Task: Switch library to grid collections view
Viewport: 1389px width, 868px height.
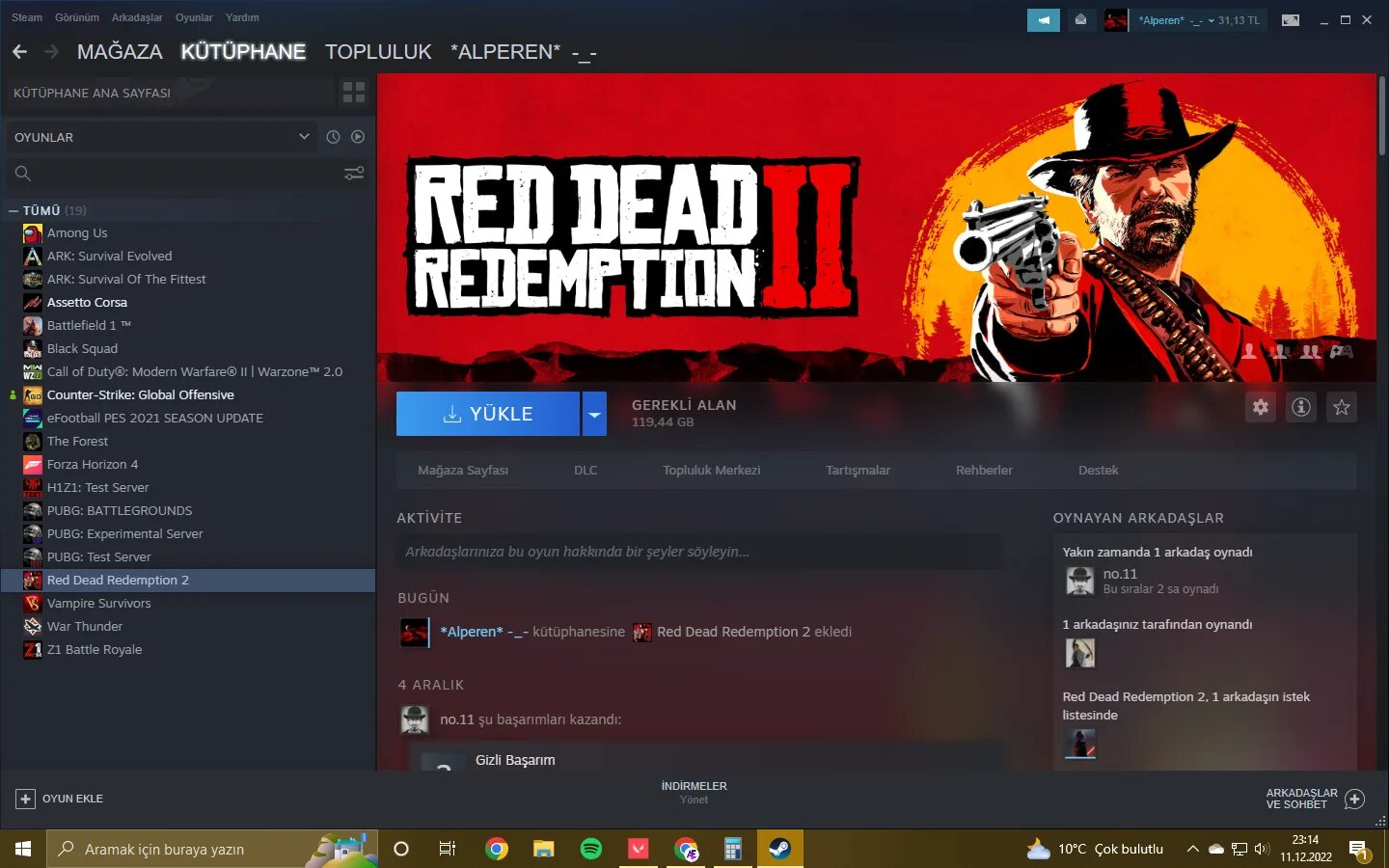Action: [354, 93]
